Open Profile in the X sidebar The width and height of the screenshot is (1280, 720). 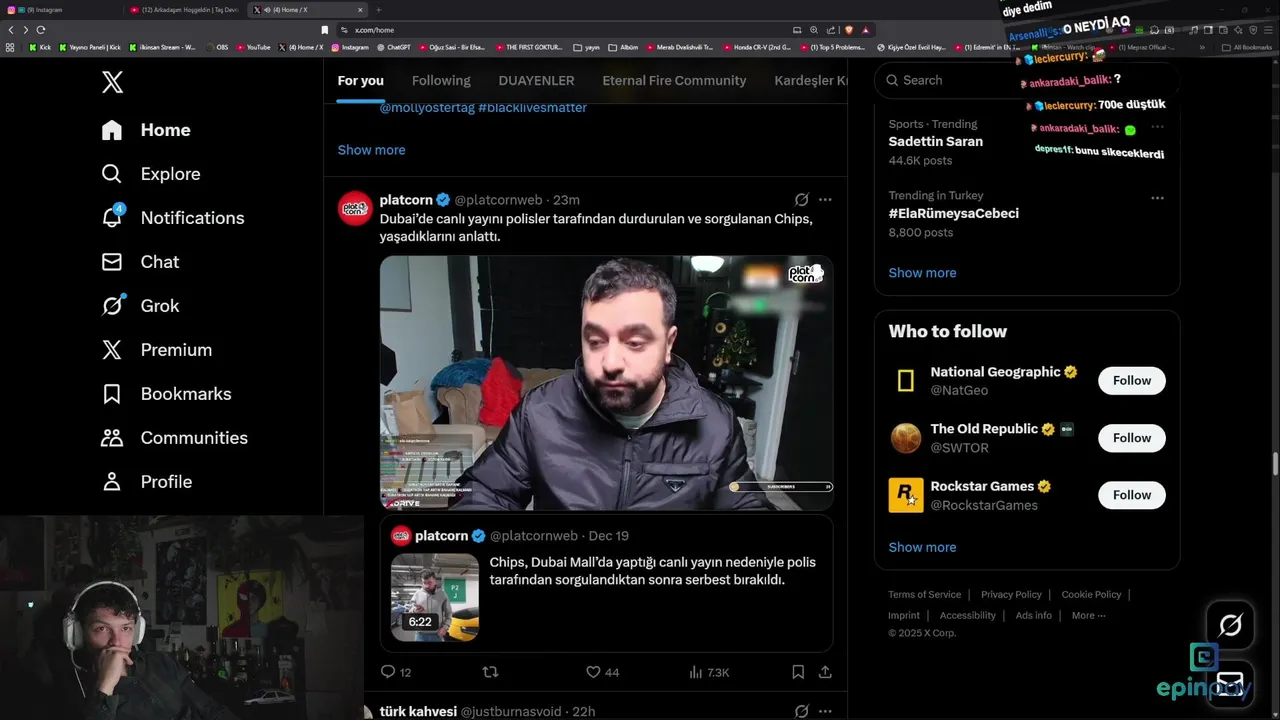147,482
